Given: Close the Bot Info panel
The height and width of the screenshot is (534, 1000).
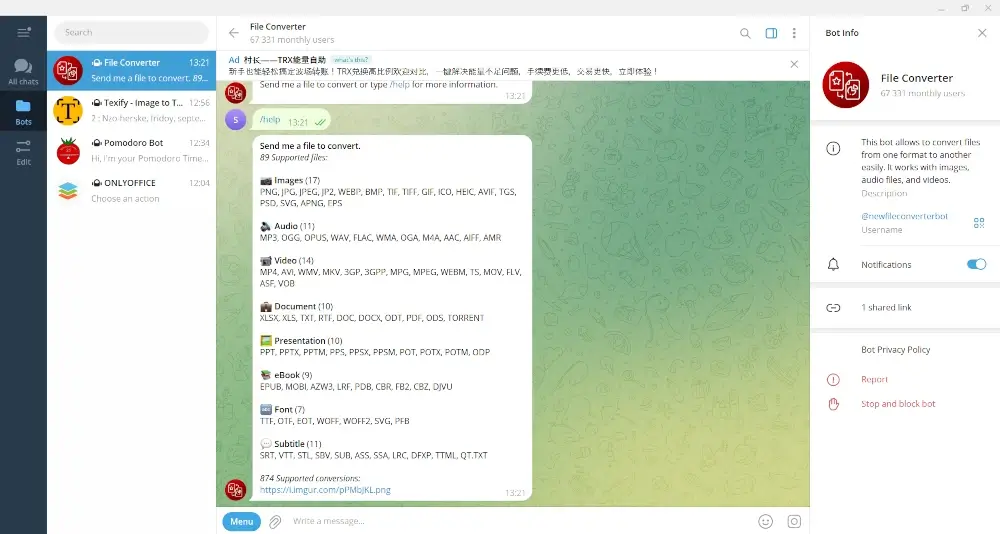Looking at the screenshot, I should (x=982, y=33).
